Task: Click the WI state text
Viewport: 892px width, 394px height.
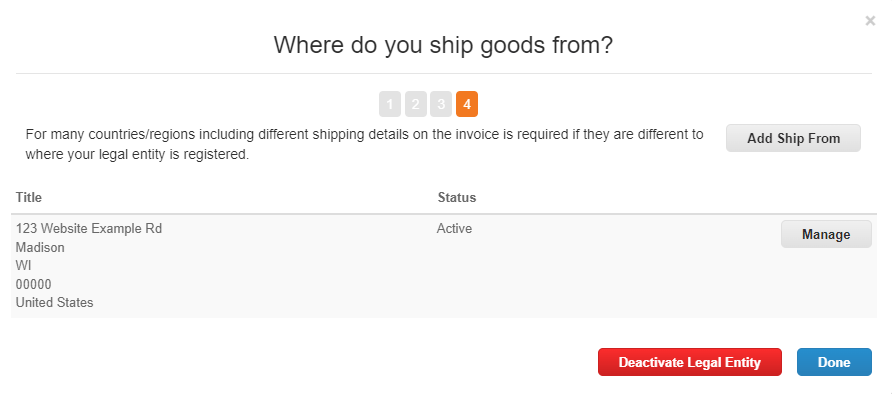Action: (x=23, y=266)
